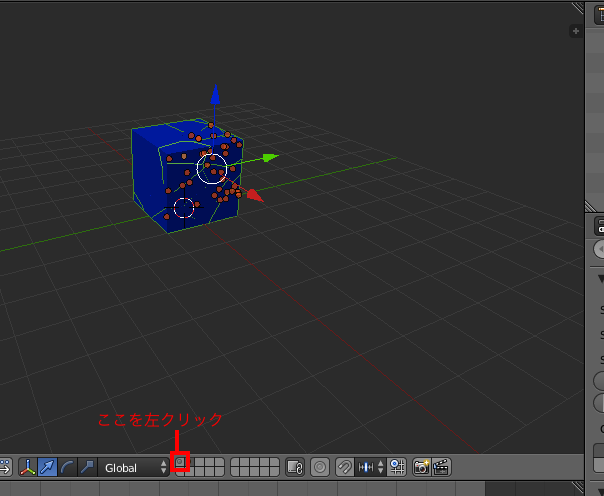Select the top-left layer of the second layer block
This screenshot has width=604, height=496.
[235, 462]
